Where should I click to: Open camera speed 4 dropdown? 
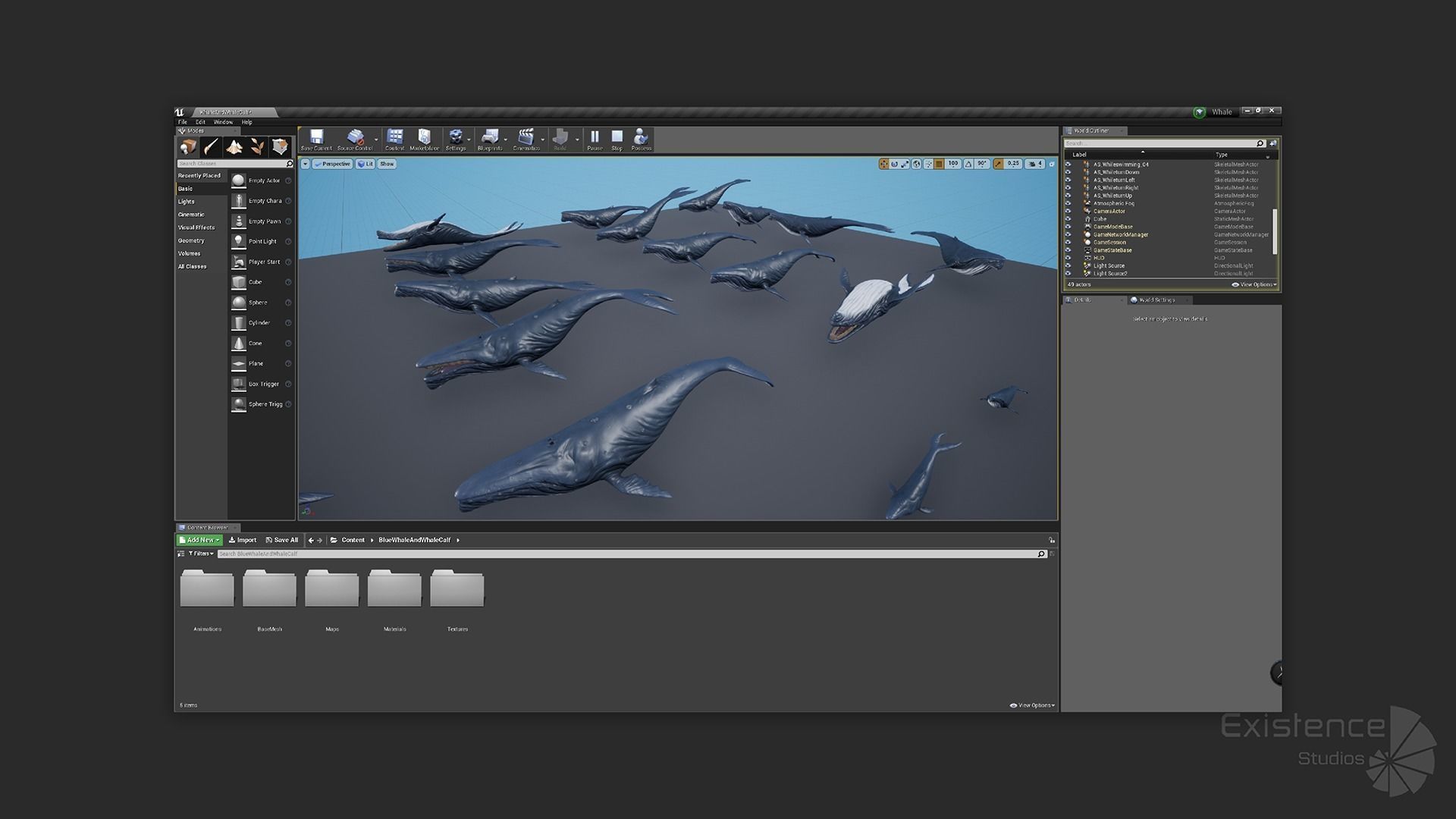(1035, 164)
